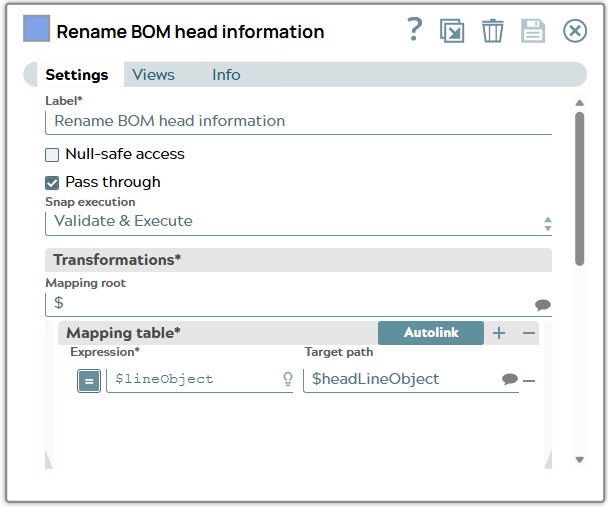Viewport: 608px width, 507px height.
Task: Click the save disk icon
Action: point(533,31)
